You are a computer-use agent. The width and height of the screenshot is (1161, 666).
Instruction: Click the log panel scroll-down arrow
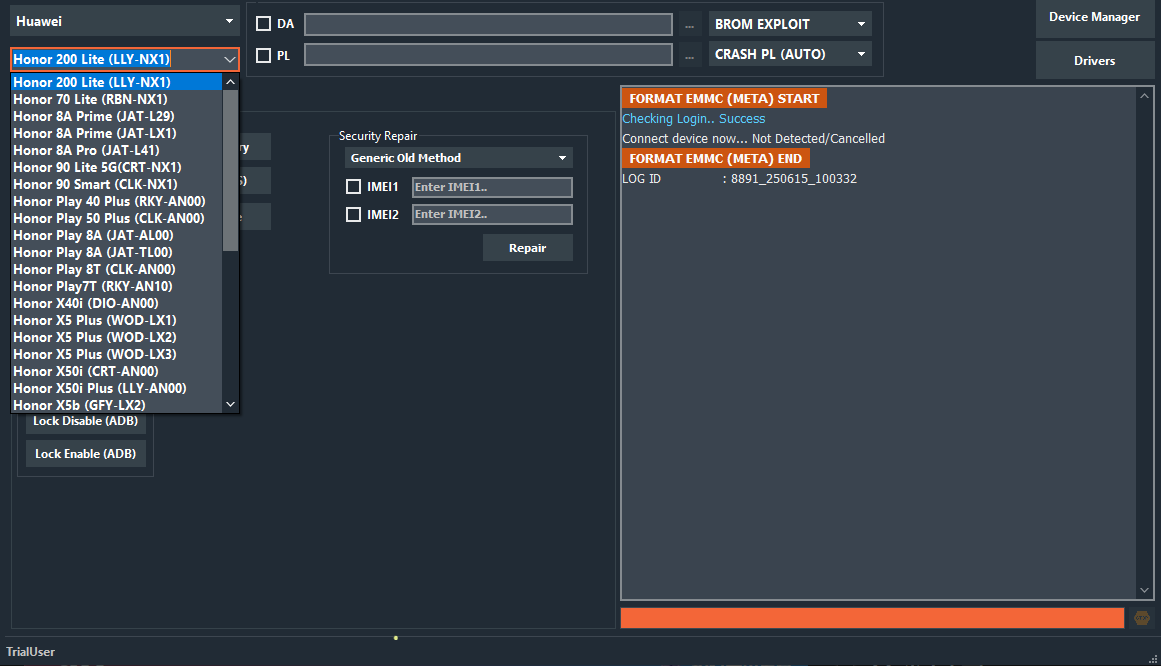click(x=1145, y=591)
